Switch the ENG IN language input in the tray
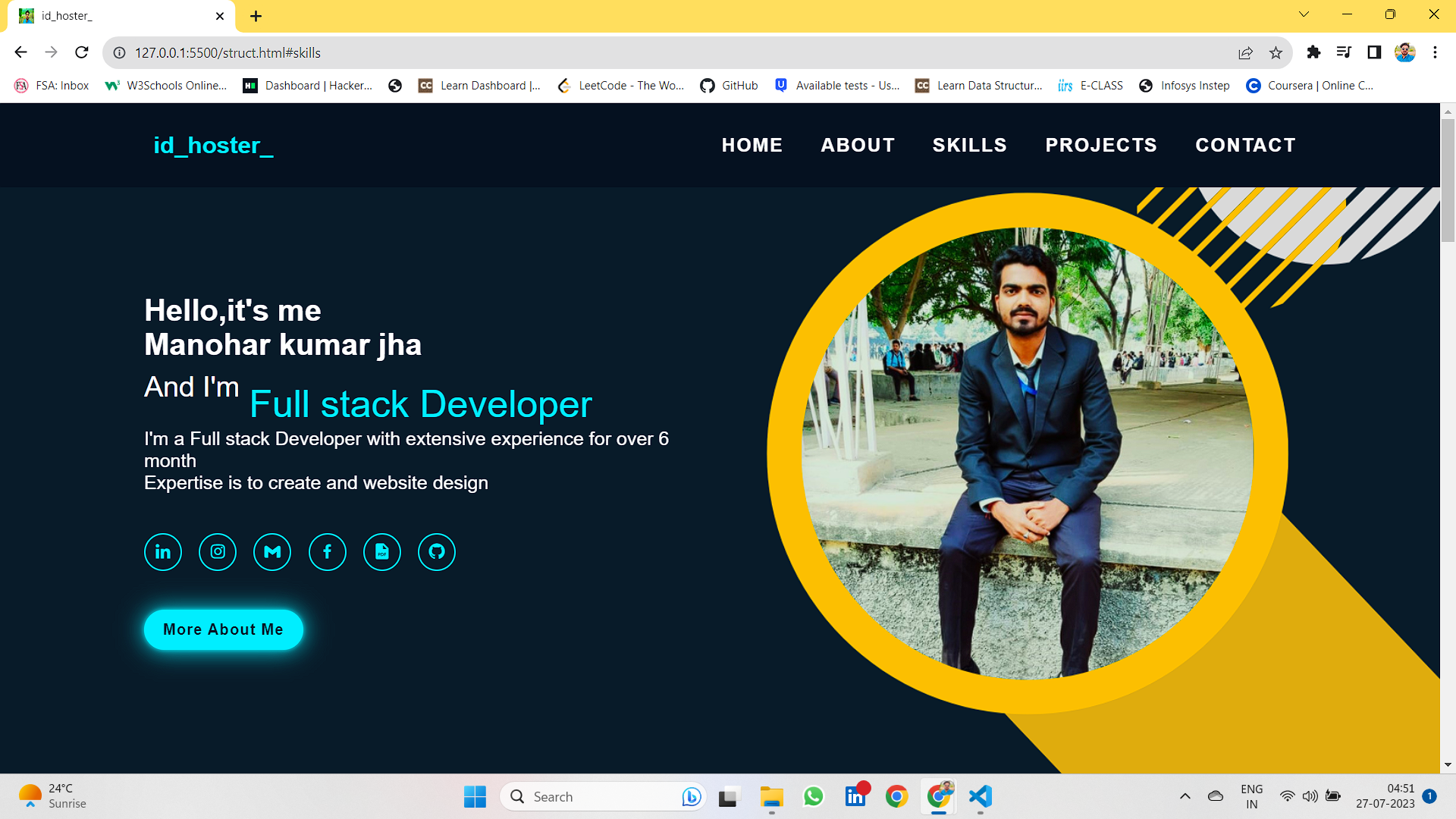 1251,795
